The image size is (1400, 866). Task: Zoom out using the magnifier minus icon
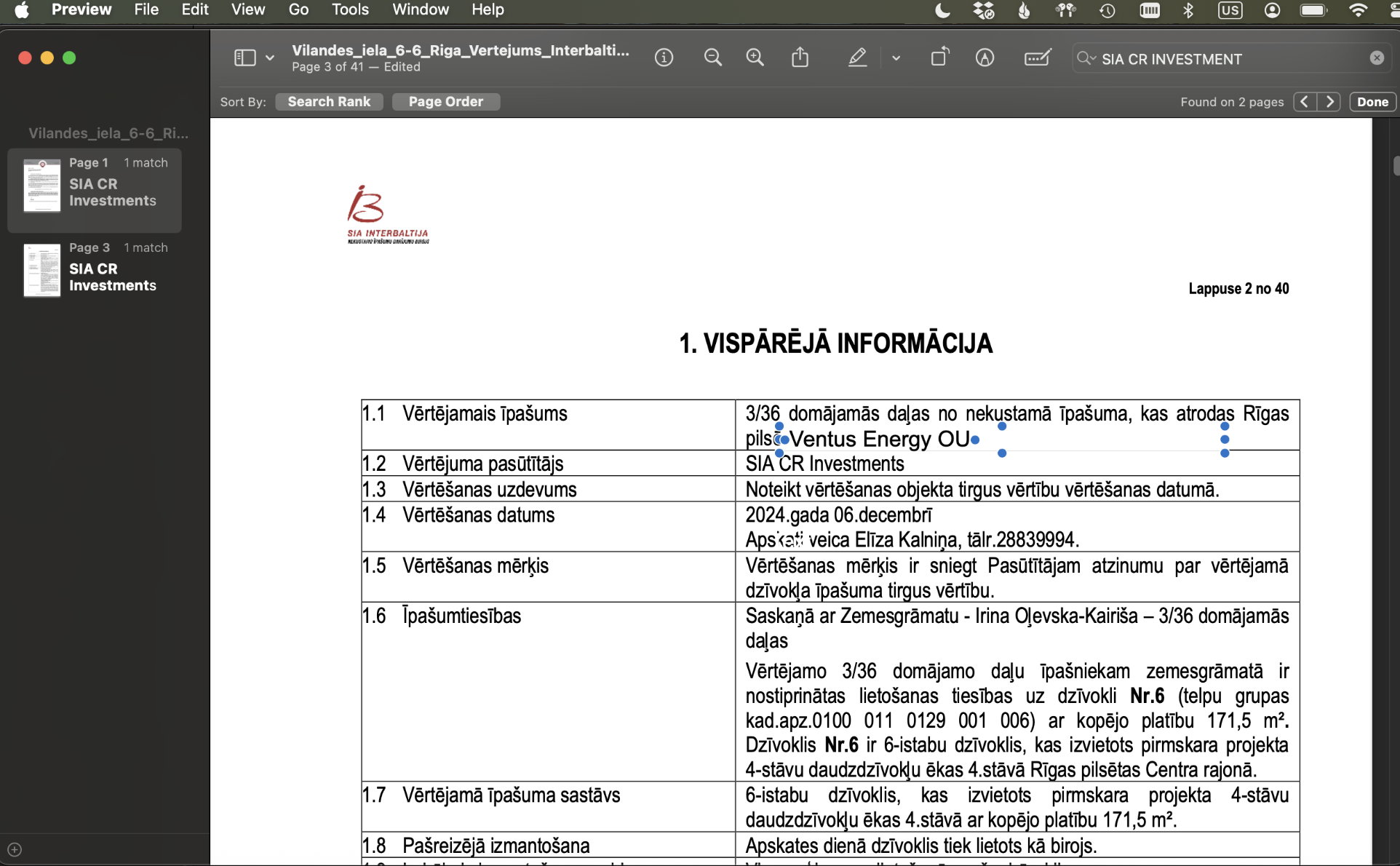[713, 58]
